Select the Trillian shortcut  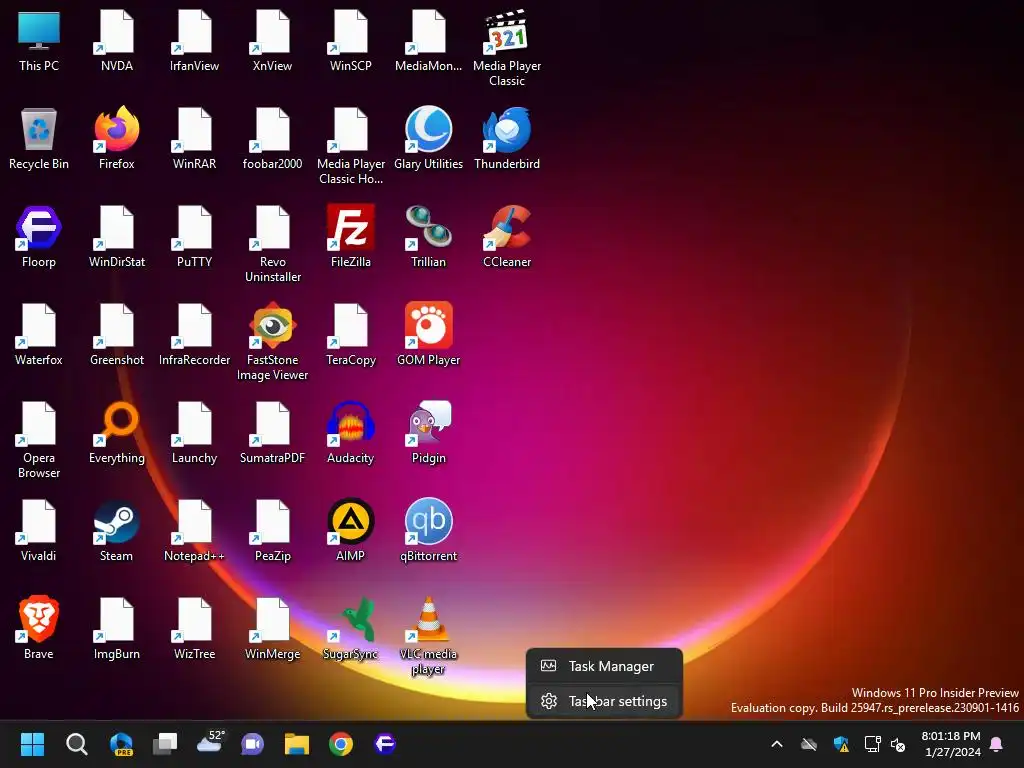coord(428,236)
